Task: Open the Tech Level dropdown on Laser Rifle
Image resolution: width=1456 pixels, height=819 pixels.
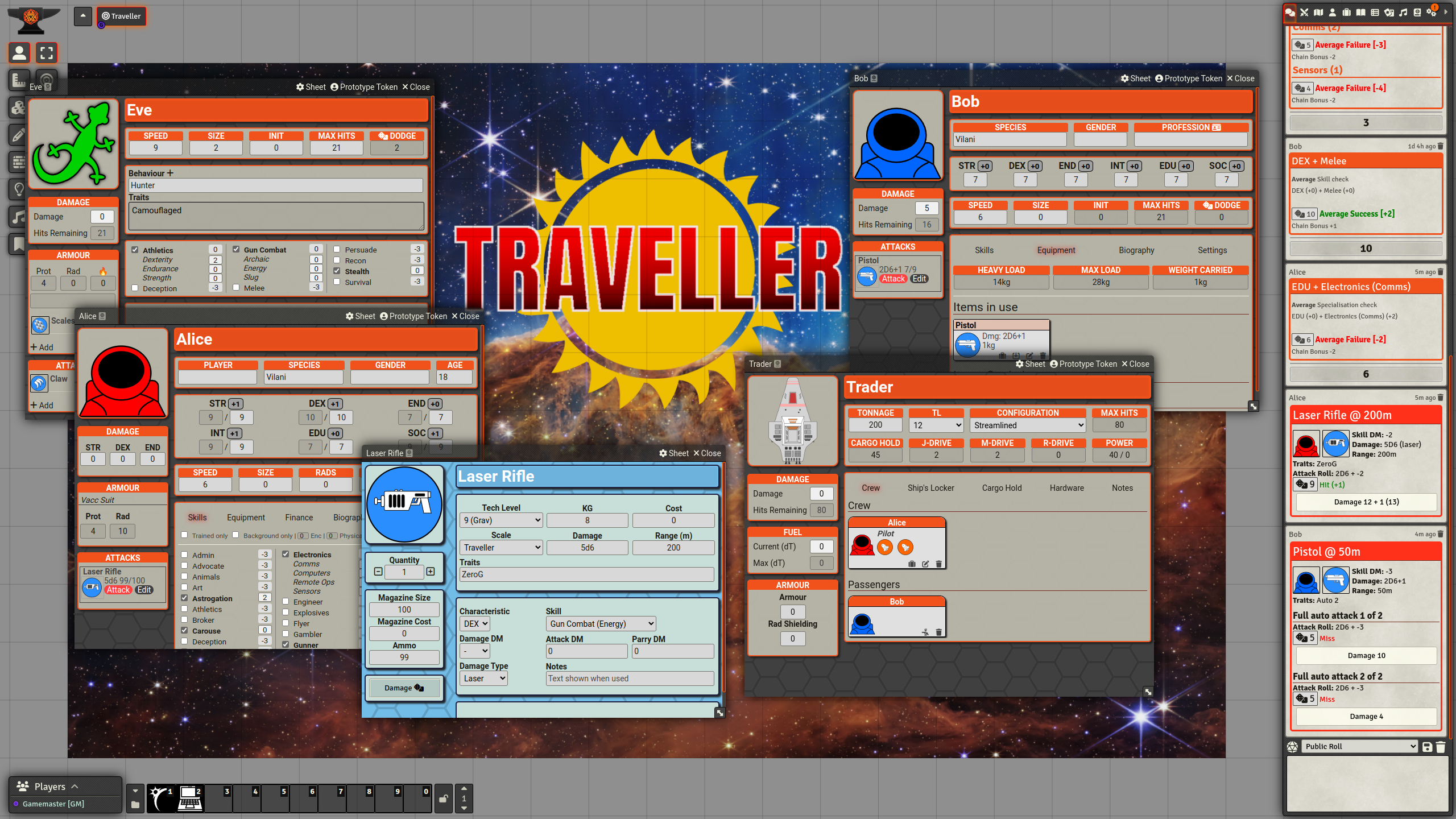Action: click(500, 520)
